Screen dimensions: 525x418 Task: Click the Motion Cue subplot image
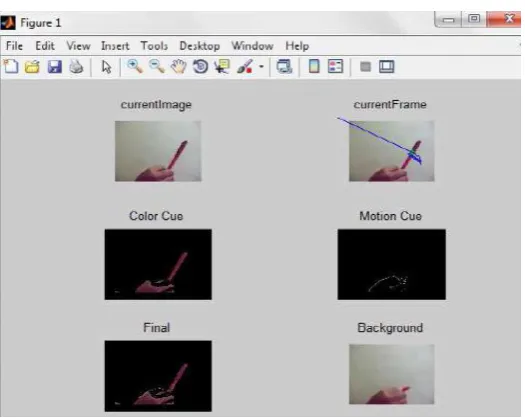pyautogui.click(x=392, y=264)
